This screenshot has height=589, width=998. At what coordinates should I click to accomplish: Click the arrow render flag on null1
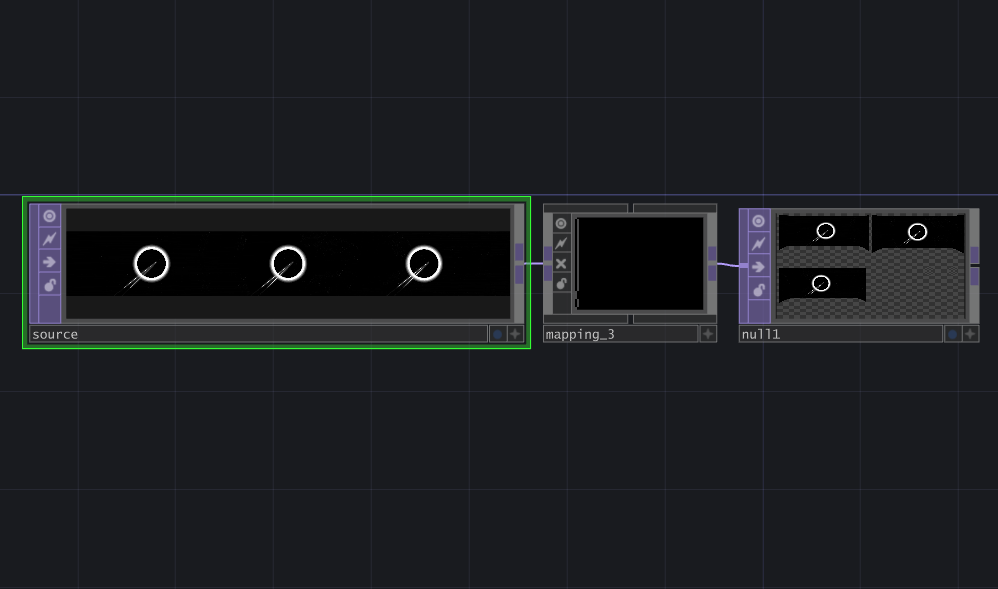point(757,265)
